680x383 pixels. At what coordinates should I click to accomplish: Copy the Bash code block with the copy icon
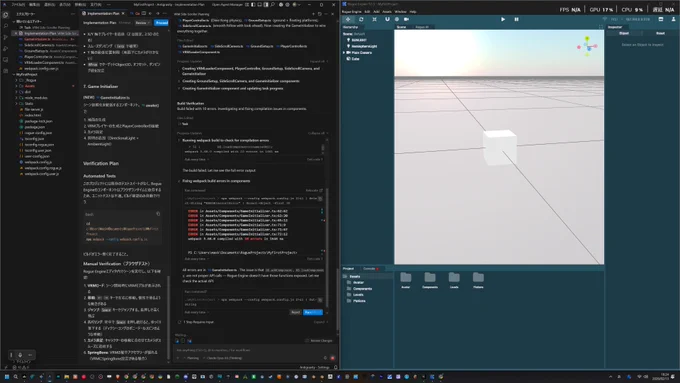(x=158, y=214)
